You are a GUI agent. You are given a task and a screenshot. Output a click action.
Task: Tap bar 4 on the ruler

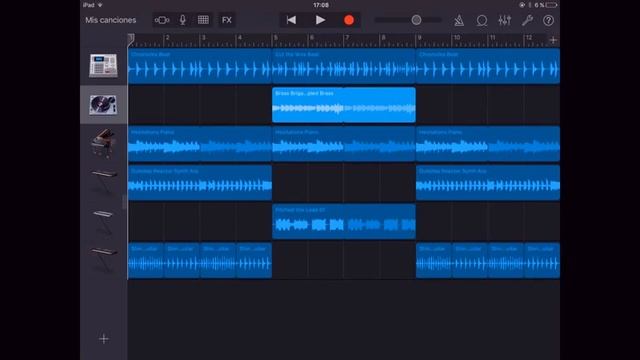(x=239, y=38)
